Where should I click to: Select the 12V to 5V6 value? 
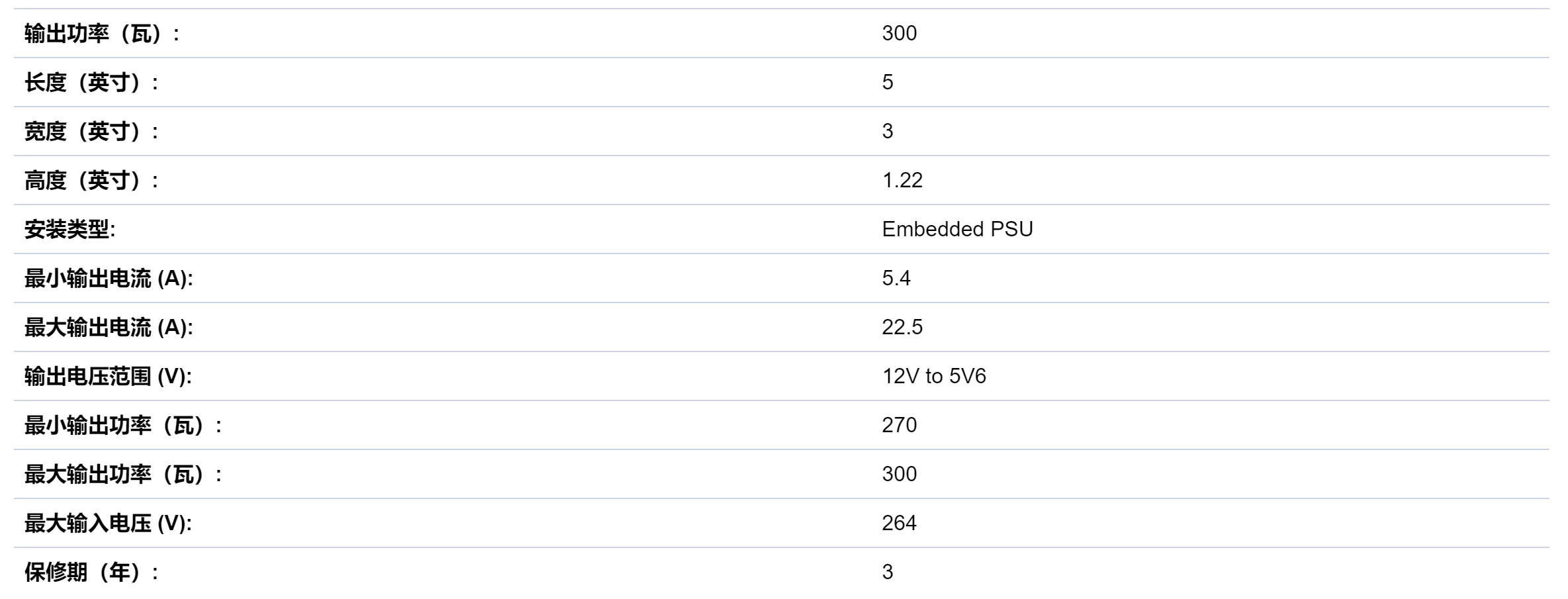[934, 376]
